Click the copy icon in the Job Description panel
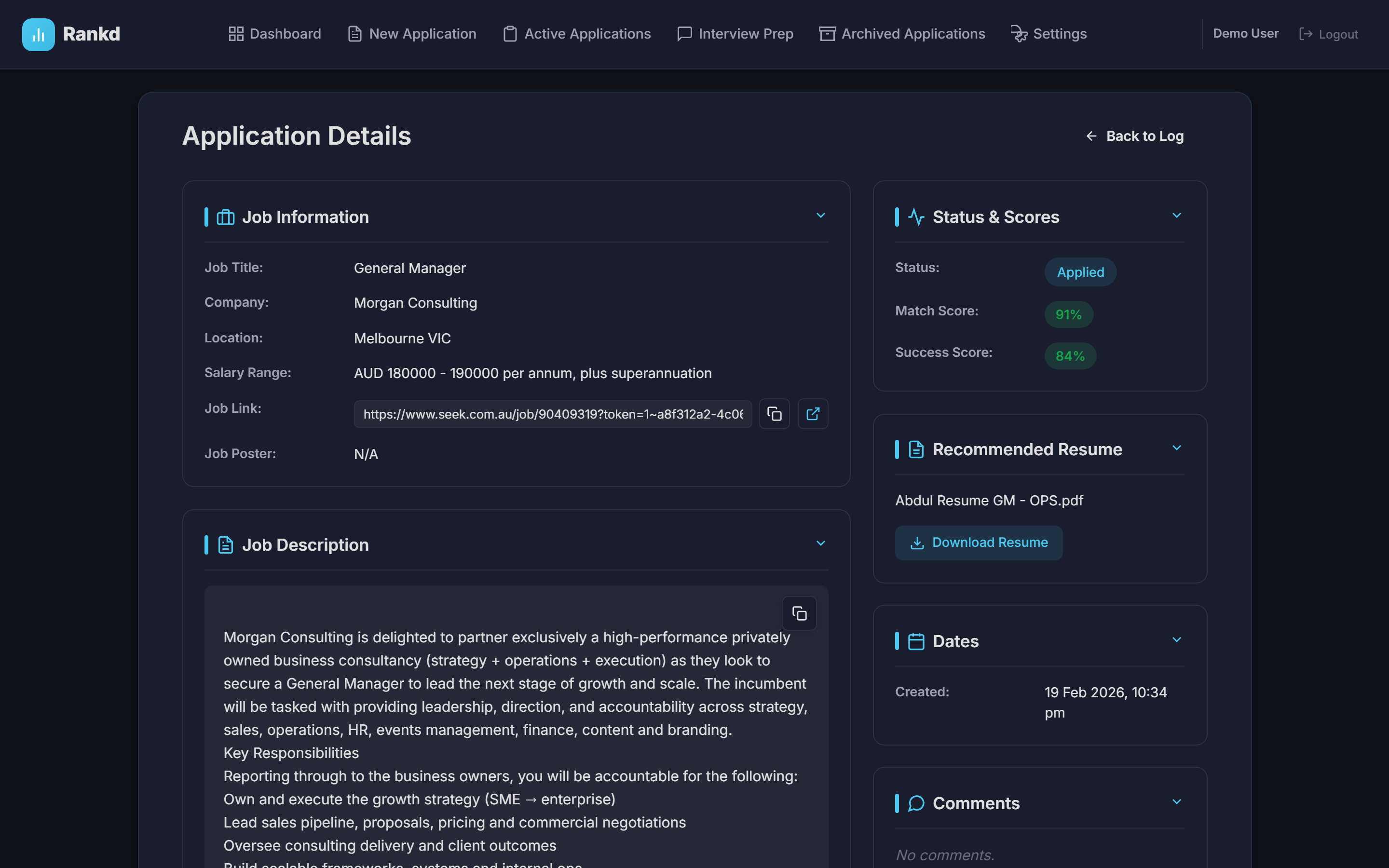This screenshot has height=868, width=1389. (799, 613)
